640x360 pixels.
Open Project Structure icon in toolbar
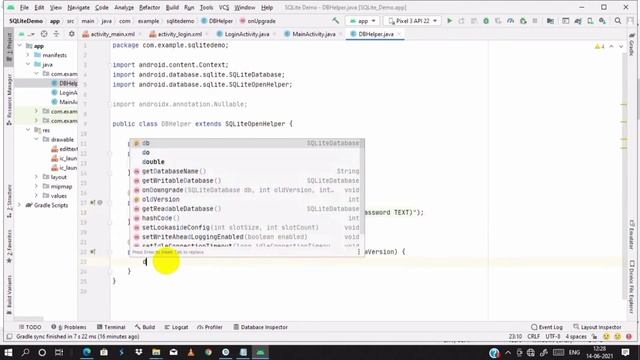pyautogui.click(x=550, y=20)
